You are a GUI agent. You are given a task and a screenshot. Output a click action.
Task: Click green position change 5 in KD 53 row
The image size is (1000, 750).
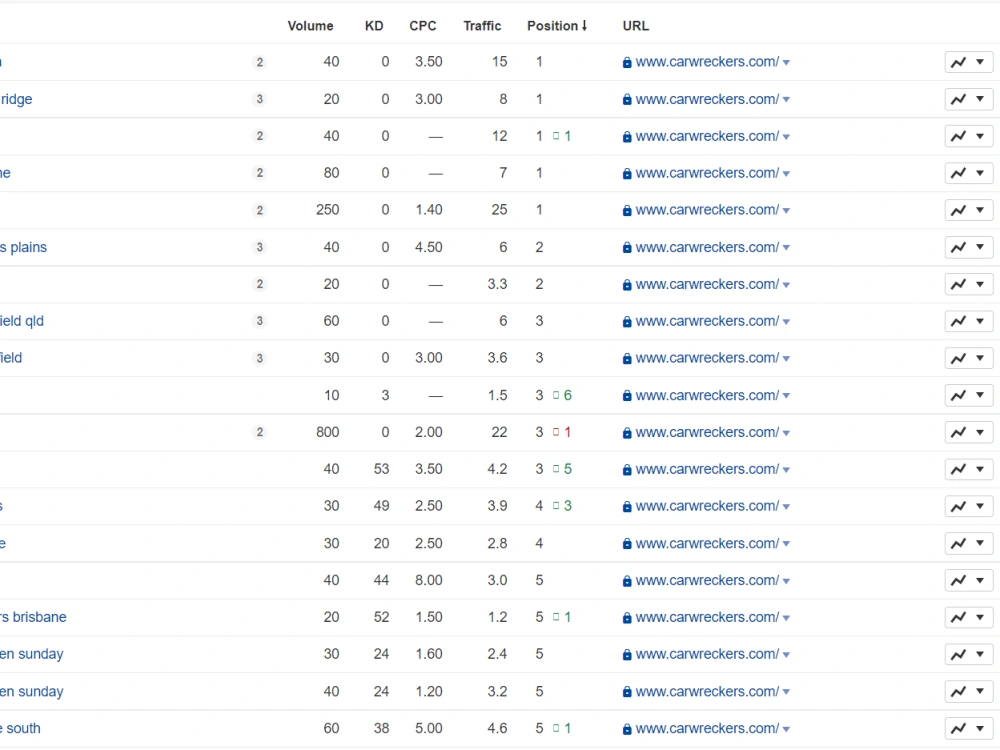coord(562,469)
